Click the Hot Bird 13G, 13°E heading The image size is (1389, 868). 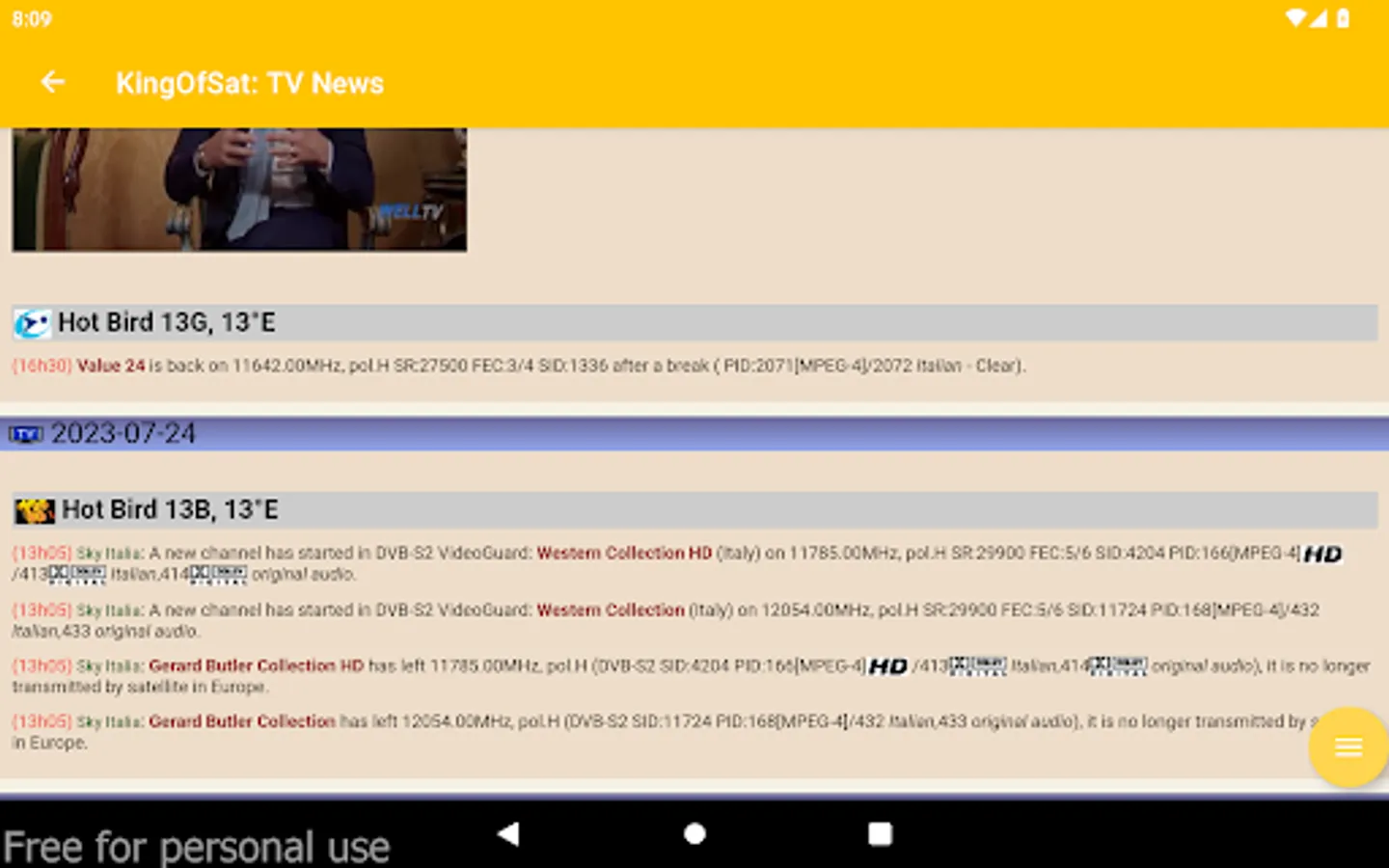point(167,323)
